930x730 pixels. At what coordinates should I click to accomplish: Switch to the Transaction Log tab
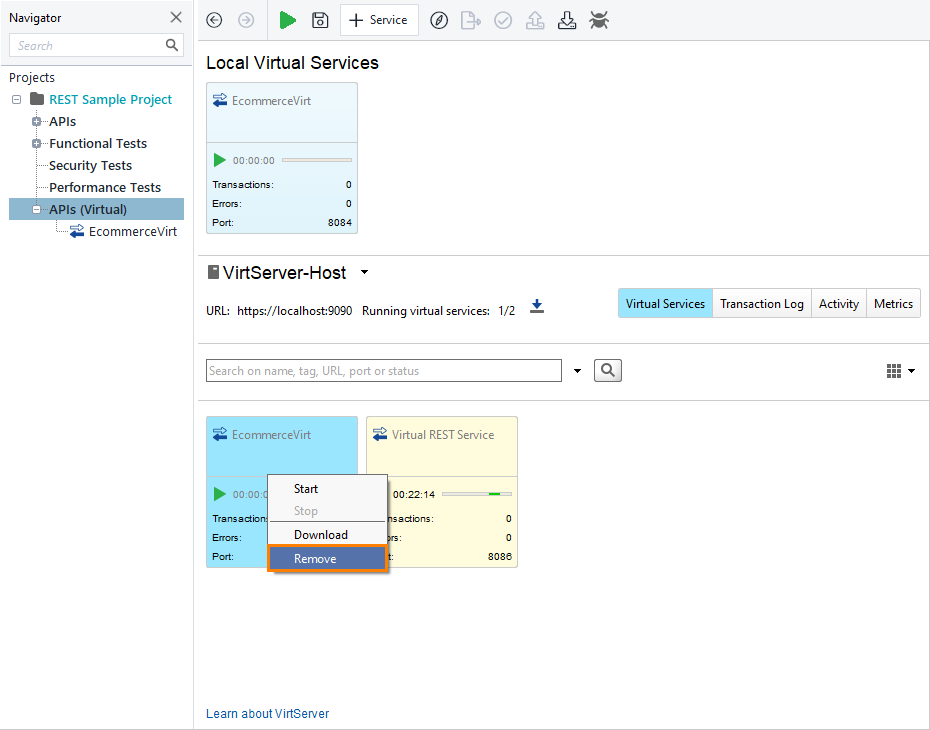coord(761,303)
